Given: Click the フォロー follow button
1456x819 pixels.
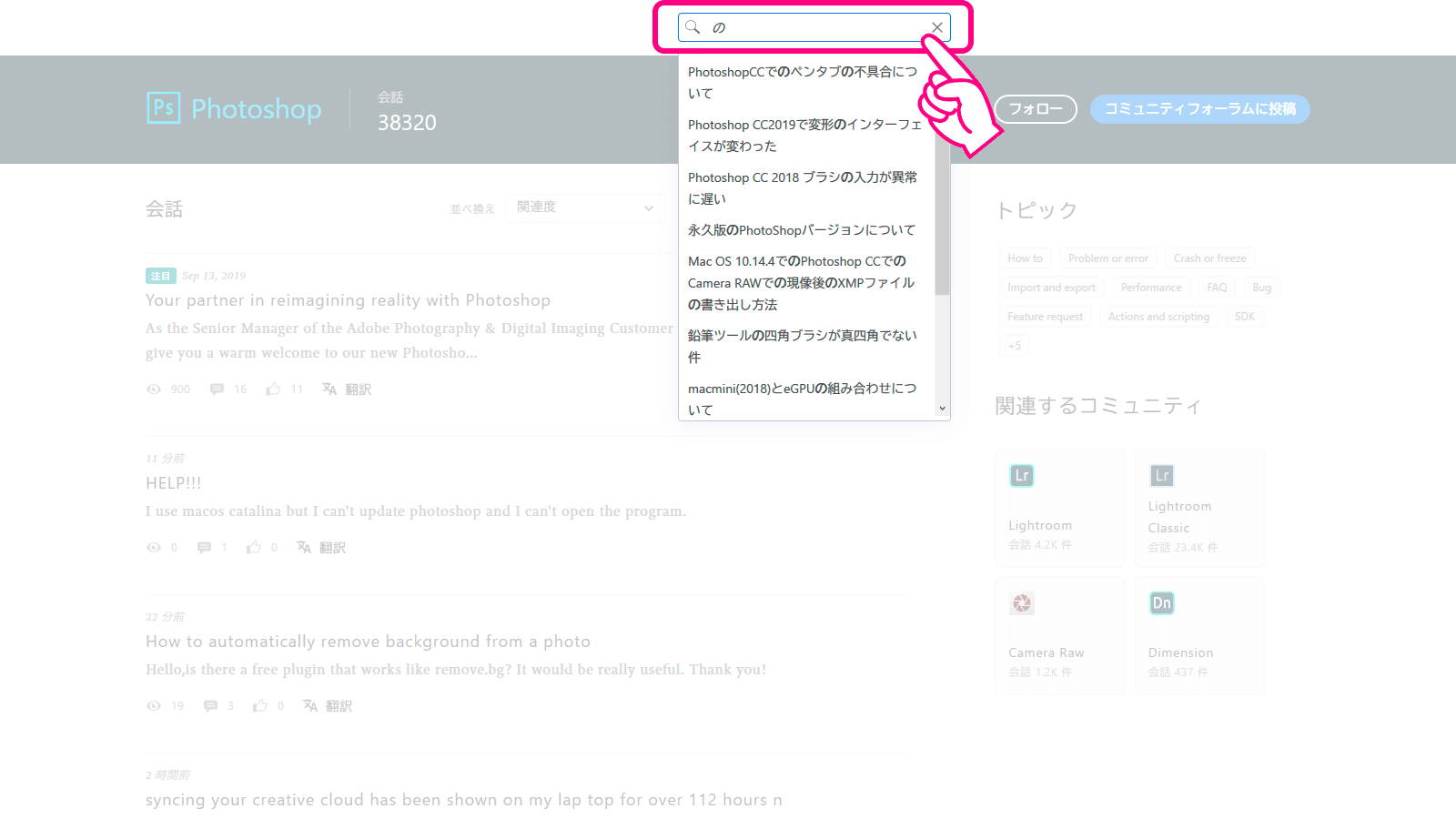Looking at the screenshot, I should (x=1036, y=109).
